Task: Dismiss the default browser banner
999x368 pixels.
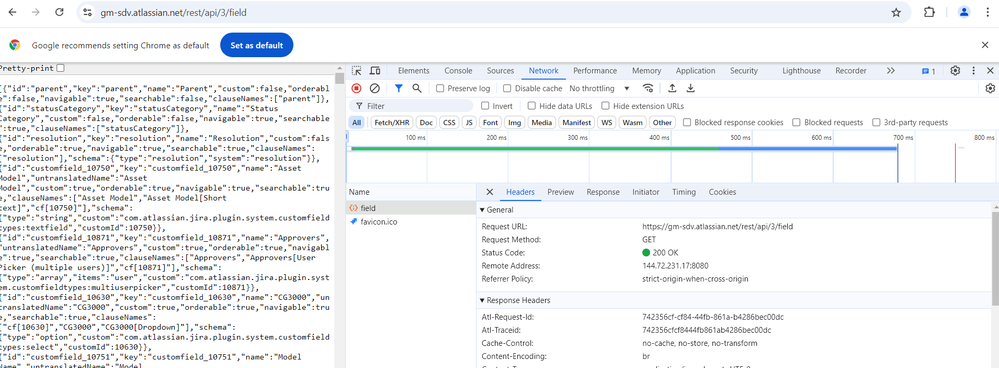Action: click(x=985, y=45)
